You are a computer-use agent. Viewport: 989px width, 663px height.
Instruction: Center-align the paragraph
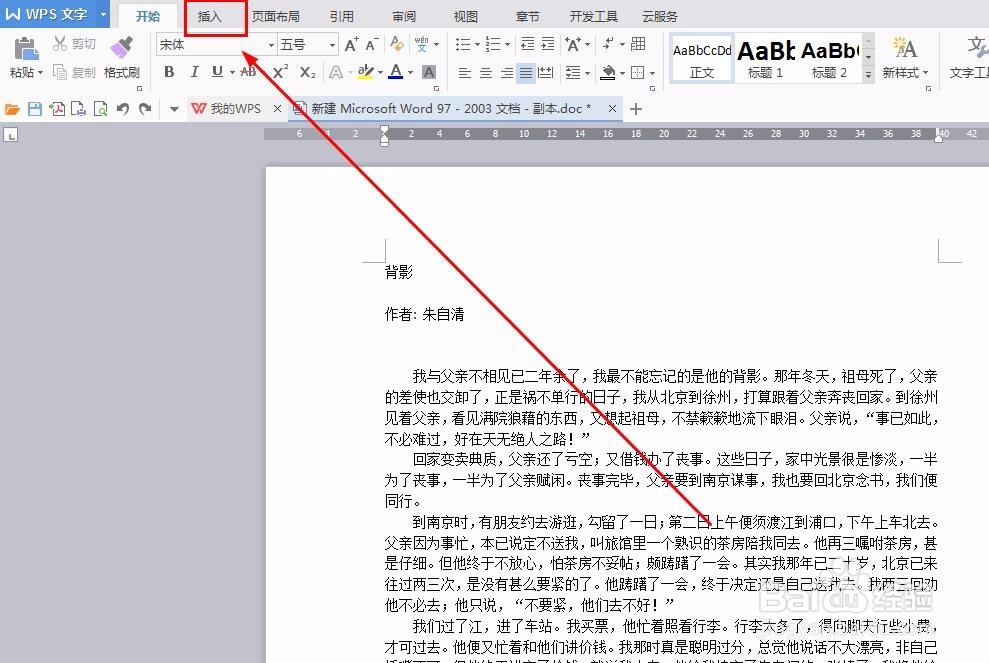[x=486, y=73]
